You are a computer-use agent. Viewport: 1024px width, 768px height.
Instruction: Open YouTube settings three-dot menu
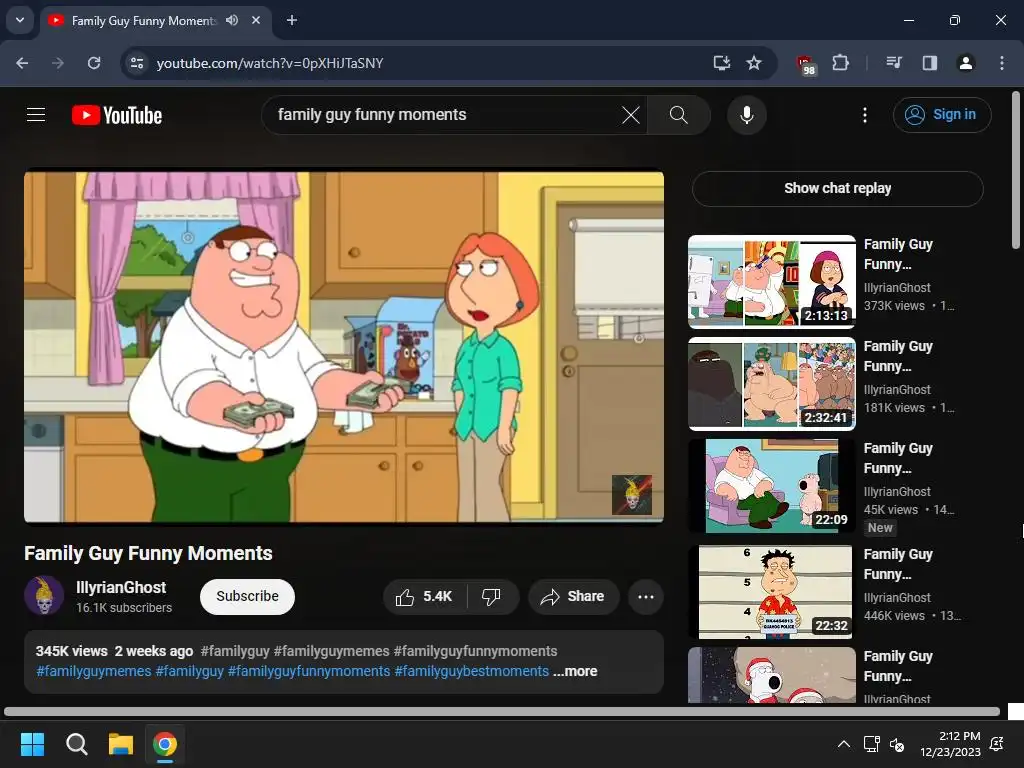click(x=865, y=115)
